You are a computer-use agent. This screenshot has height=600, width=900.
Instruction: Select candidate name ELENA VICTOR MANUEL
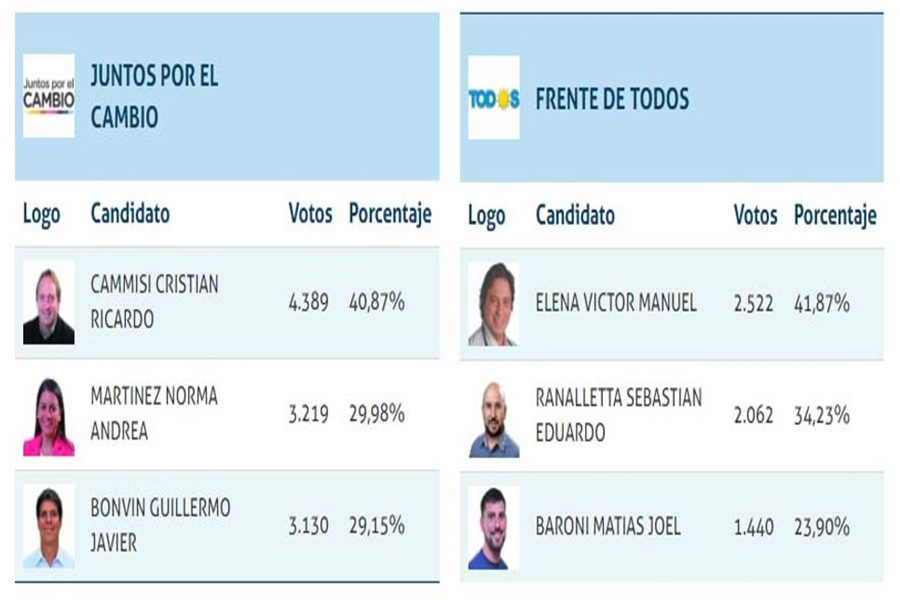pos(616,302)
